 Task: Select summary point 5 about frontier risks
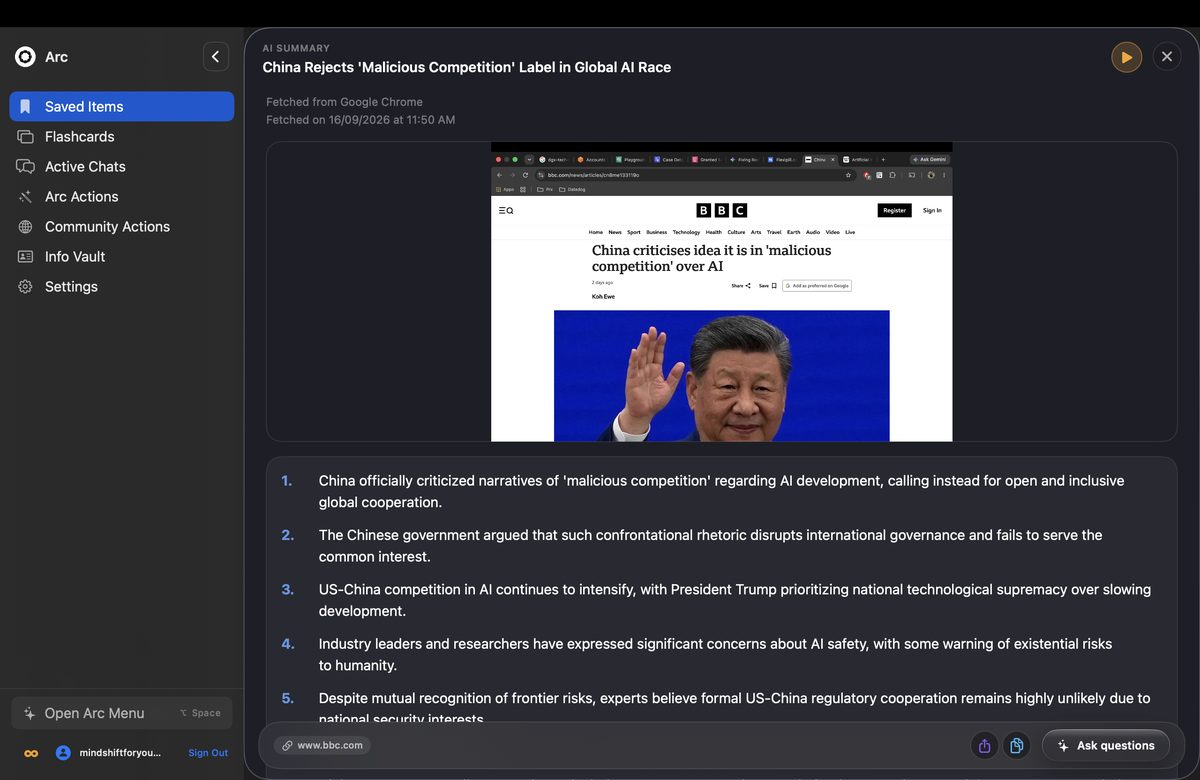734,708
